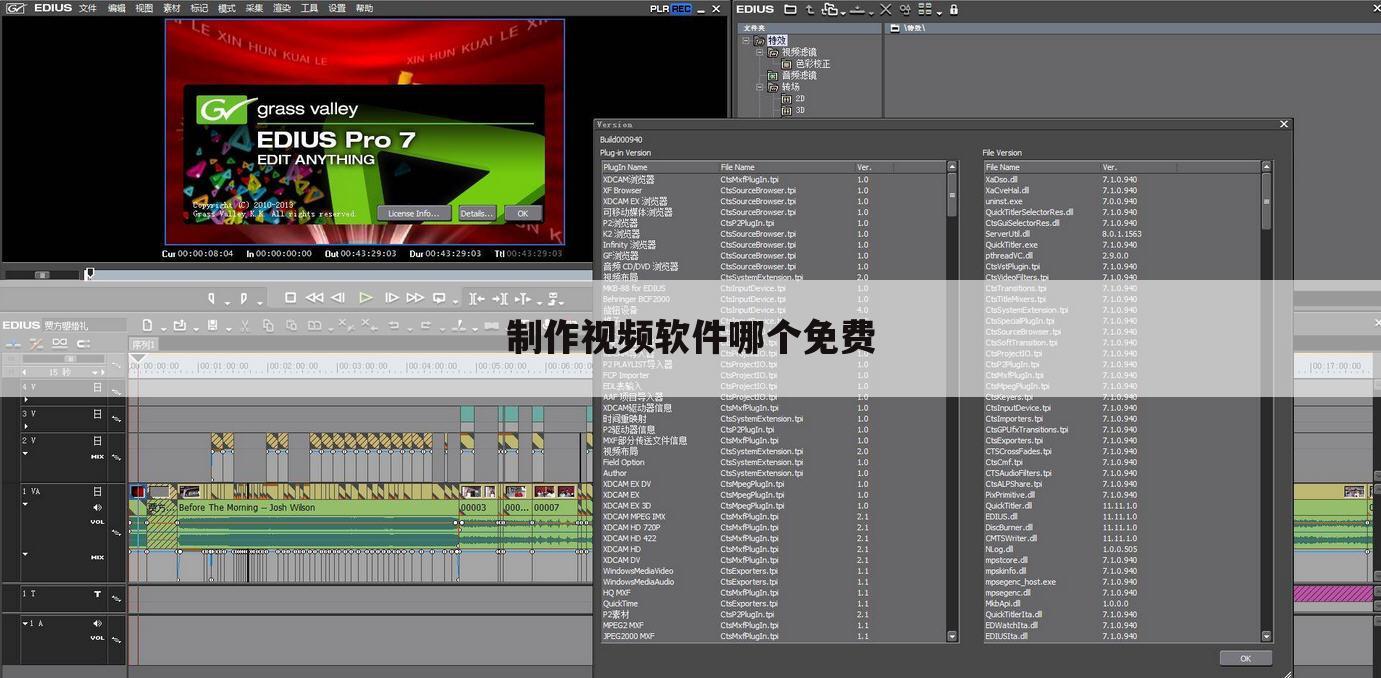Image resolution: width=1381 pixels, height=678 pixels.
Task: Toggle the video mute on the 3 V track
Action: tap(97, 414)
